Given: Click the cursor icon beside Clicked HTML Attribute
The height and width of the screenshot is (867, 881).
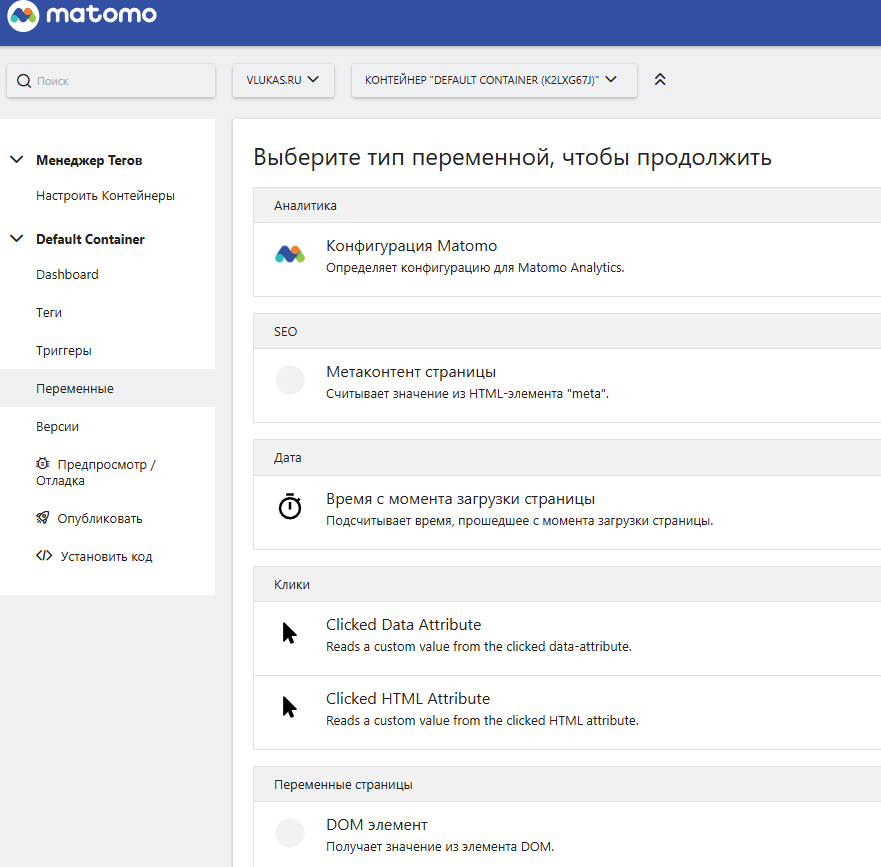Looking at the screenshot, I should click(x=290, y=707).
